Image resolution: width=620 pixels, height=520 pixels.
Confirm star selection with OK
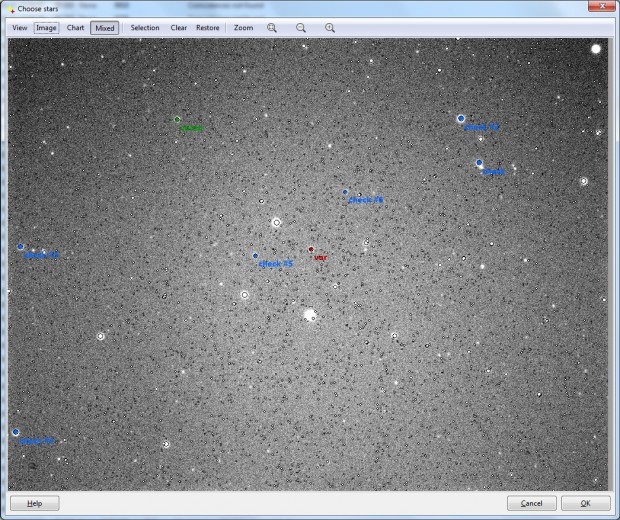click(x=586, y=503)
